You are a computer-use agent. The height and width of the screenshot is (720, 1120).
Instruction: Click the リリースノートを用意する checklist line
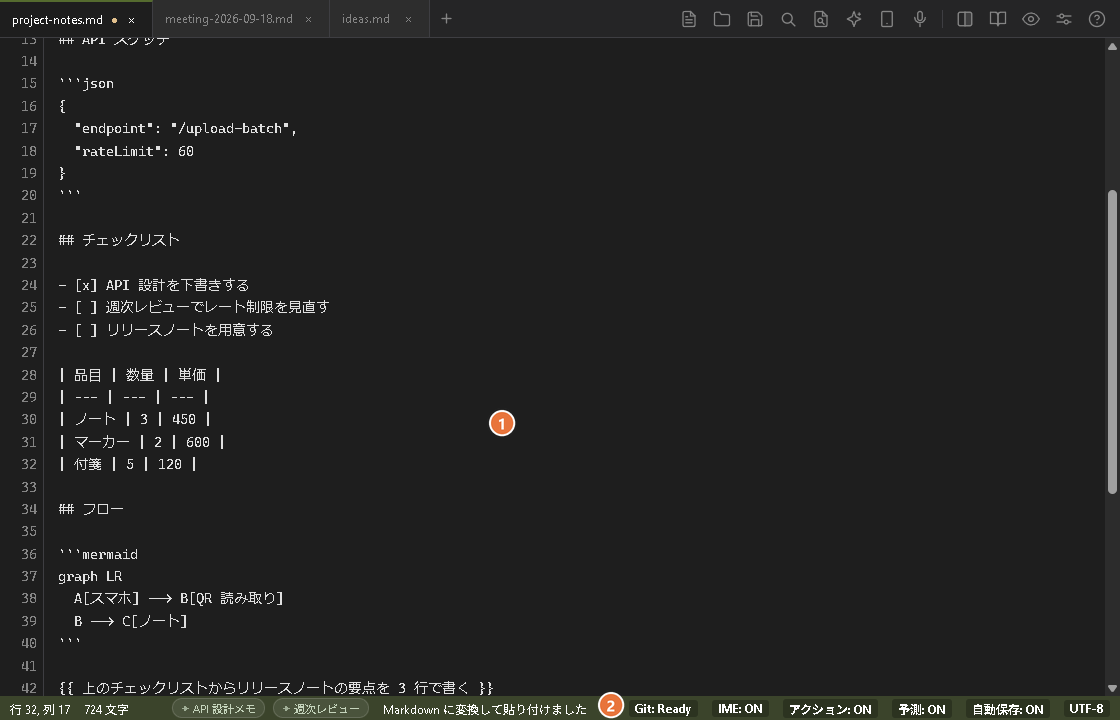click(x=166, y=330)
